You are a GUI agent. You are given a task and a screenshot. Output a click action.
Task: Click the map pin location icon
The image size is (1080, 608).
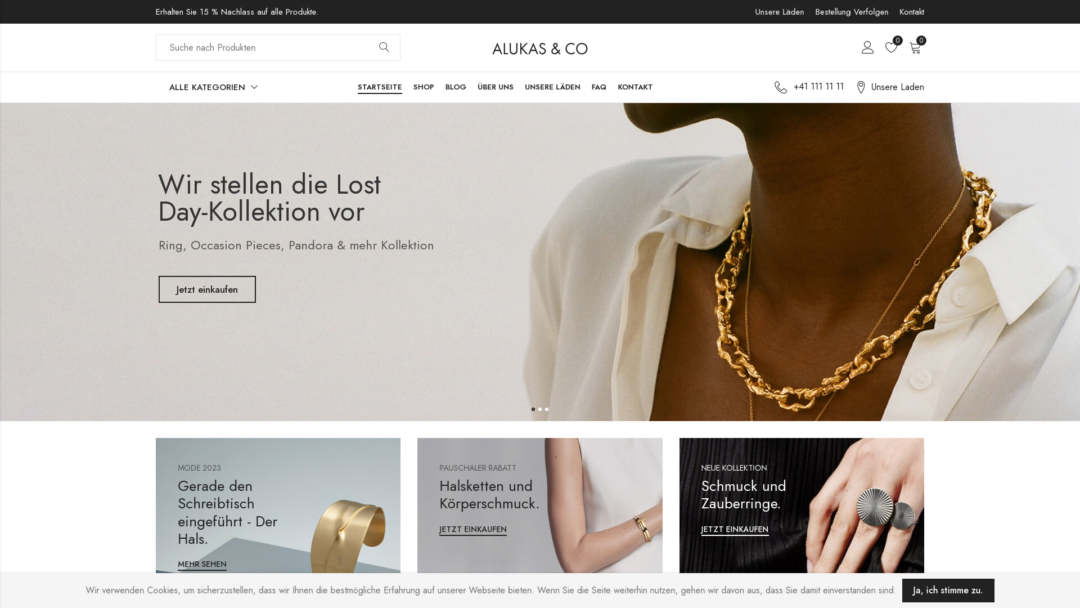coord(861,87)
